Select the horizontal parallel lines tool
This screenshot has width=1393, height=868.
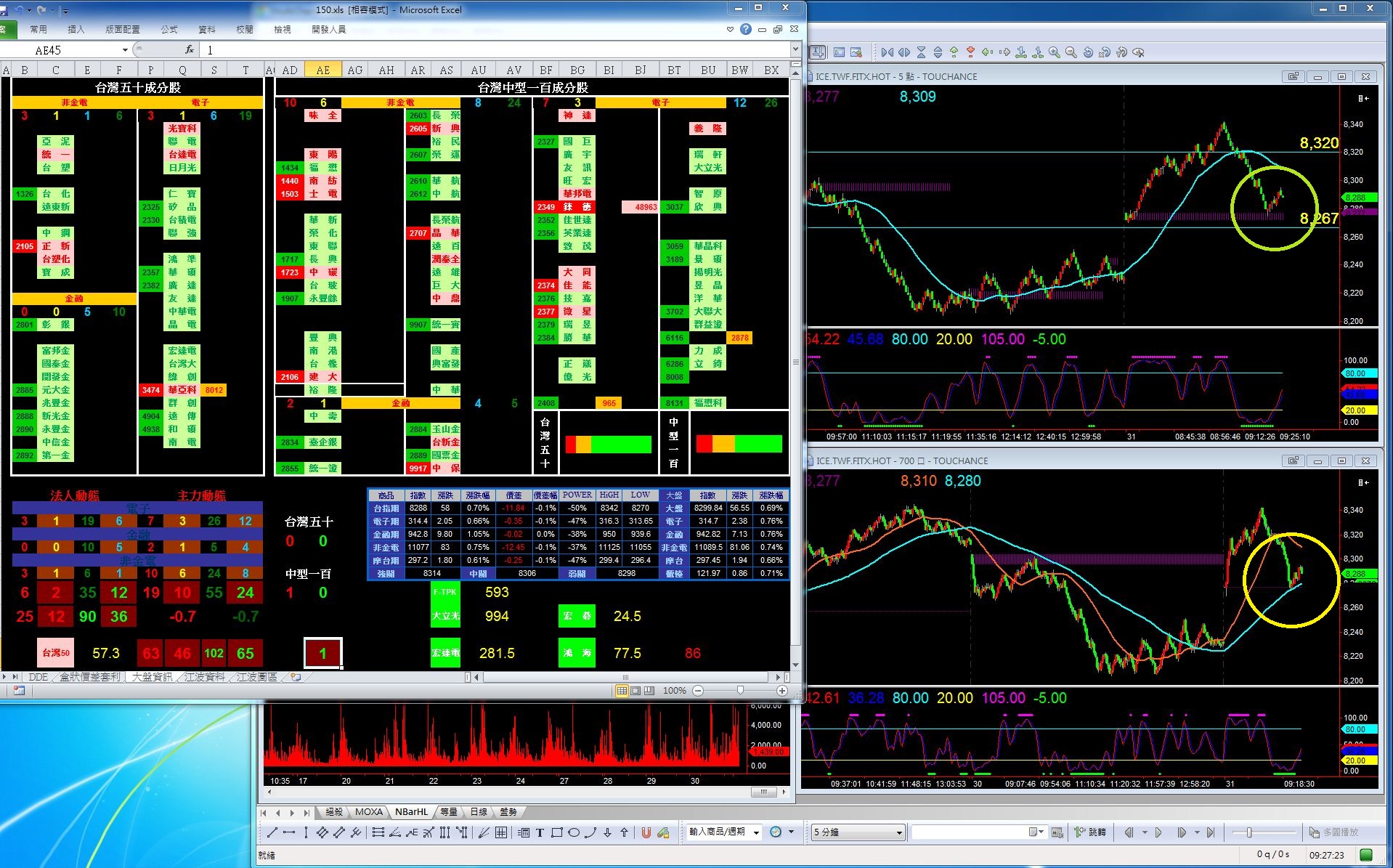(378, 832)
